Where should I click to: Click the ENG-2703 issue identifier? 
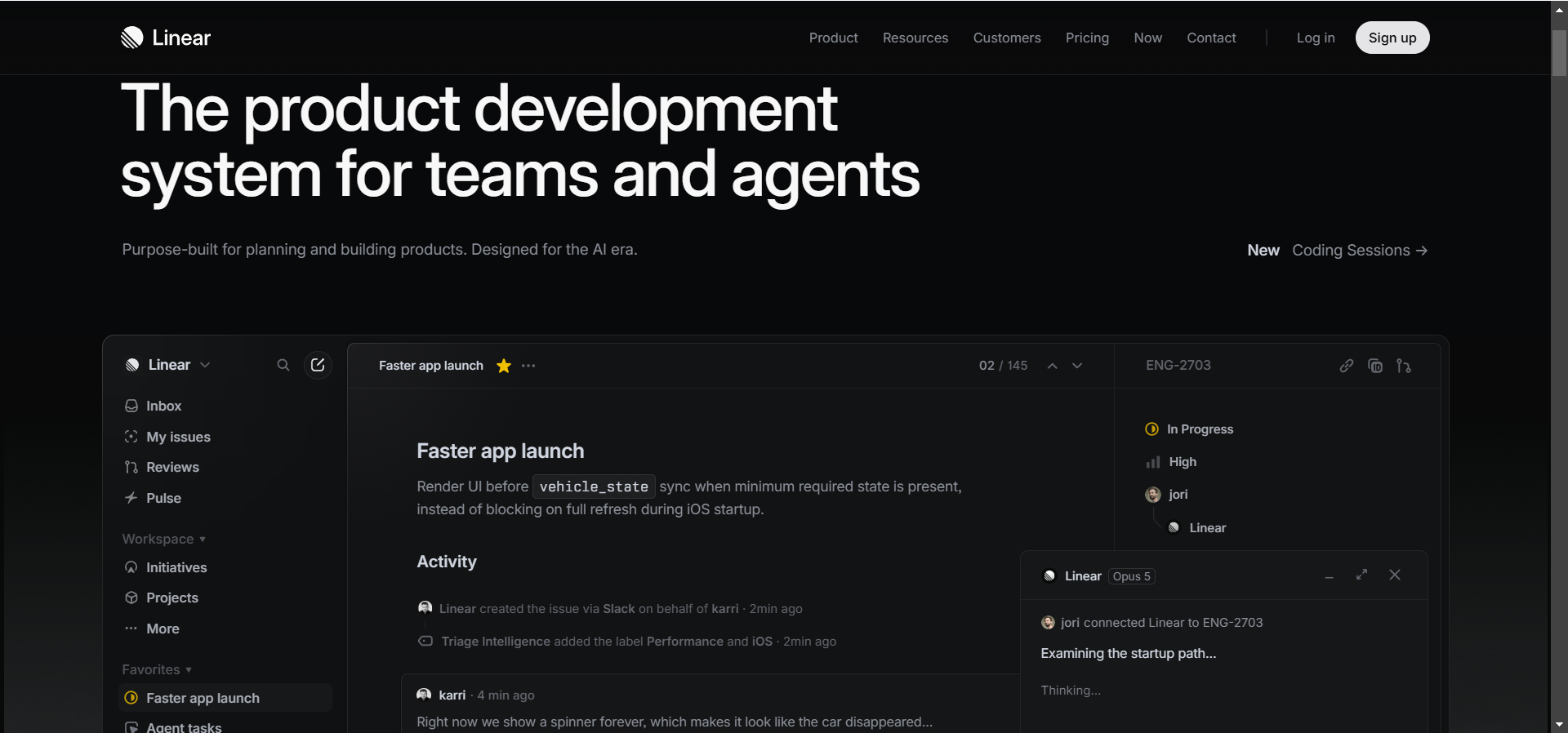point(1178,366)
